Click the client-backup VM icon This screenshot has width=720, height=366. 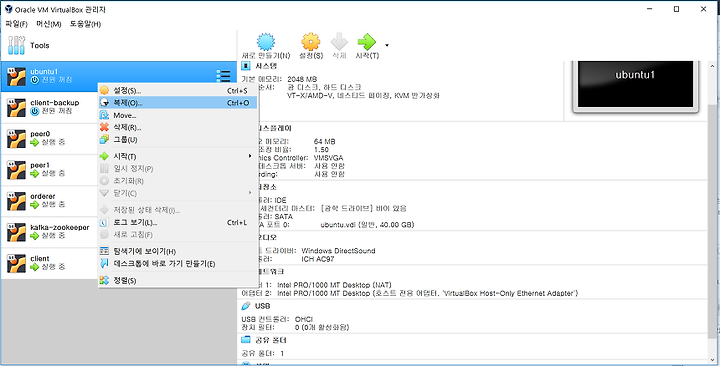tap(16, 107)
